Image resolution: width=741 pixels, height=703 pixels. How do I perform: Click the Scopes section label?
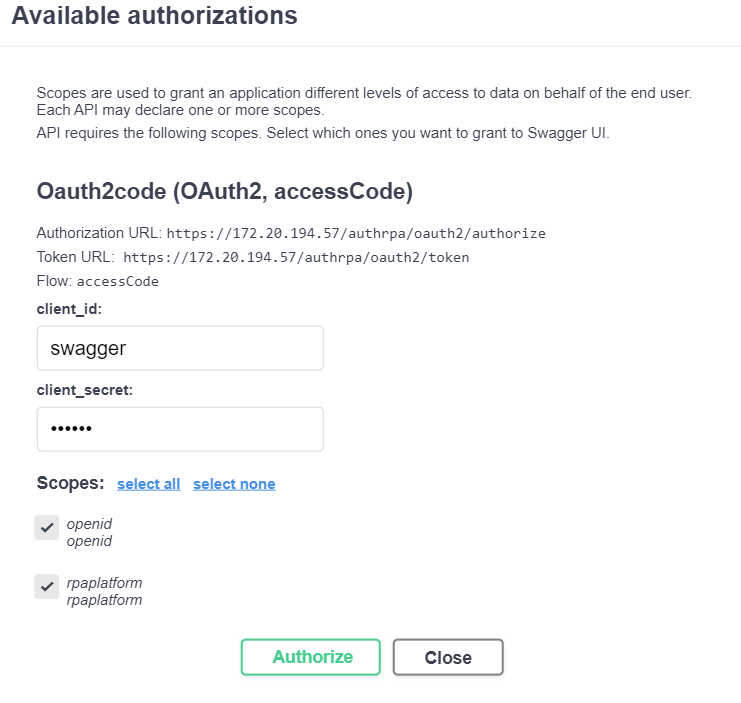[70, 483]
